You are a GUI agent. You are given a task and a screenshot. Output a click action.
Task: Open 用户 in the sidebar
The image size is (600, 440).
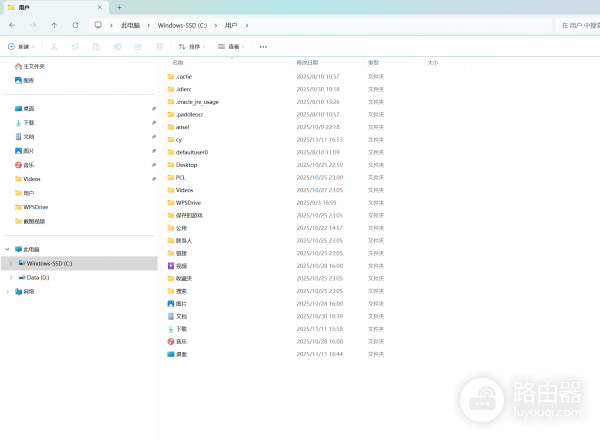[24, 193]
